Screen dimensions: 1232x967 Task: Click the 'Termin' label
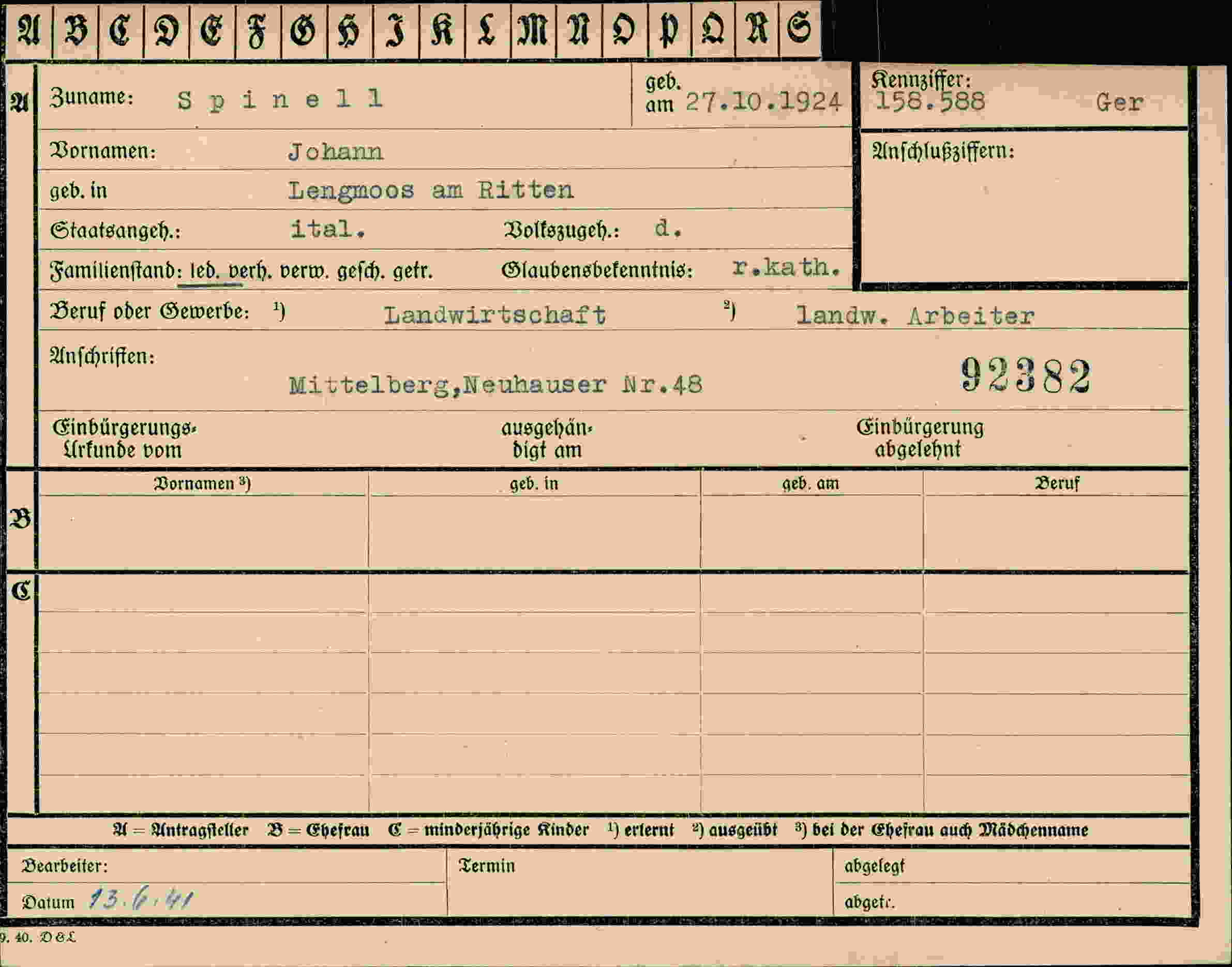coord(486,866)
